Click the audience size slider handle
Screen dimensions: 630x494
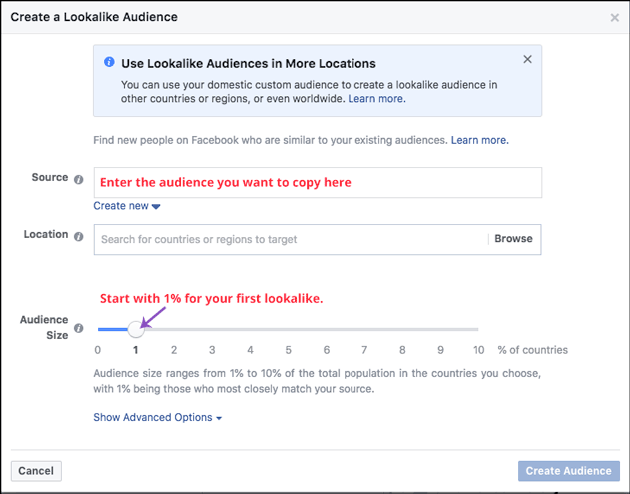point(136,329)
